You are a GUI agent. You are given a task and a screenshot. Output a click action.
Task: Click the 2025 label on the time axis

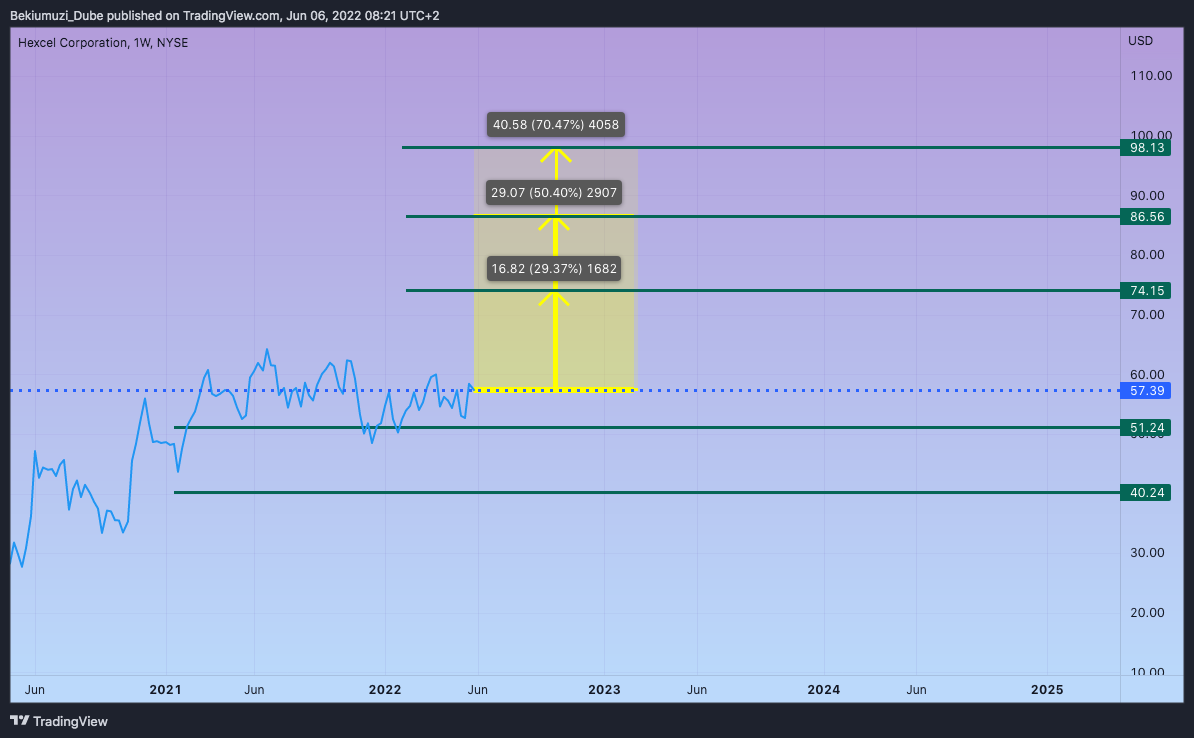coord(1047,689)
